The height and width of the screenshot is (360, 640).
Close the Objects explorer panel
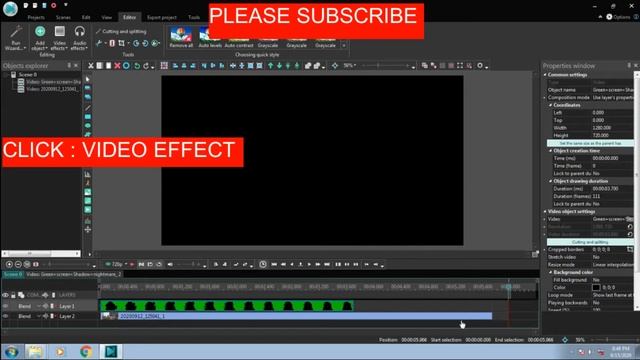76,65
